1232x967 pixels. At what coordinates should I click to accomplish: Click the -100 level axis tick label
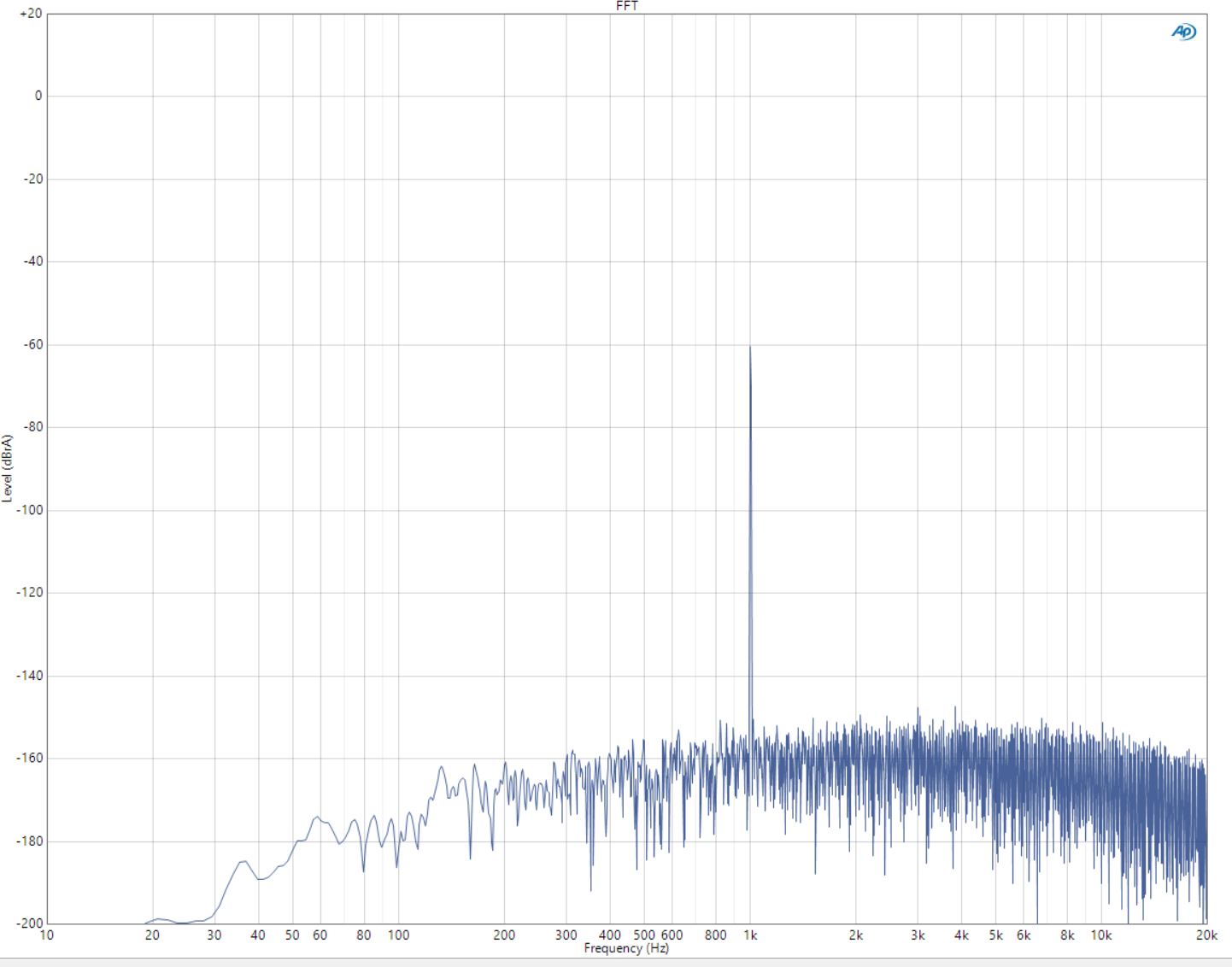pos(30,510)
